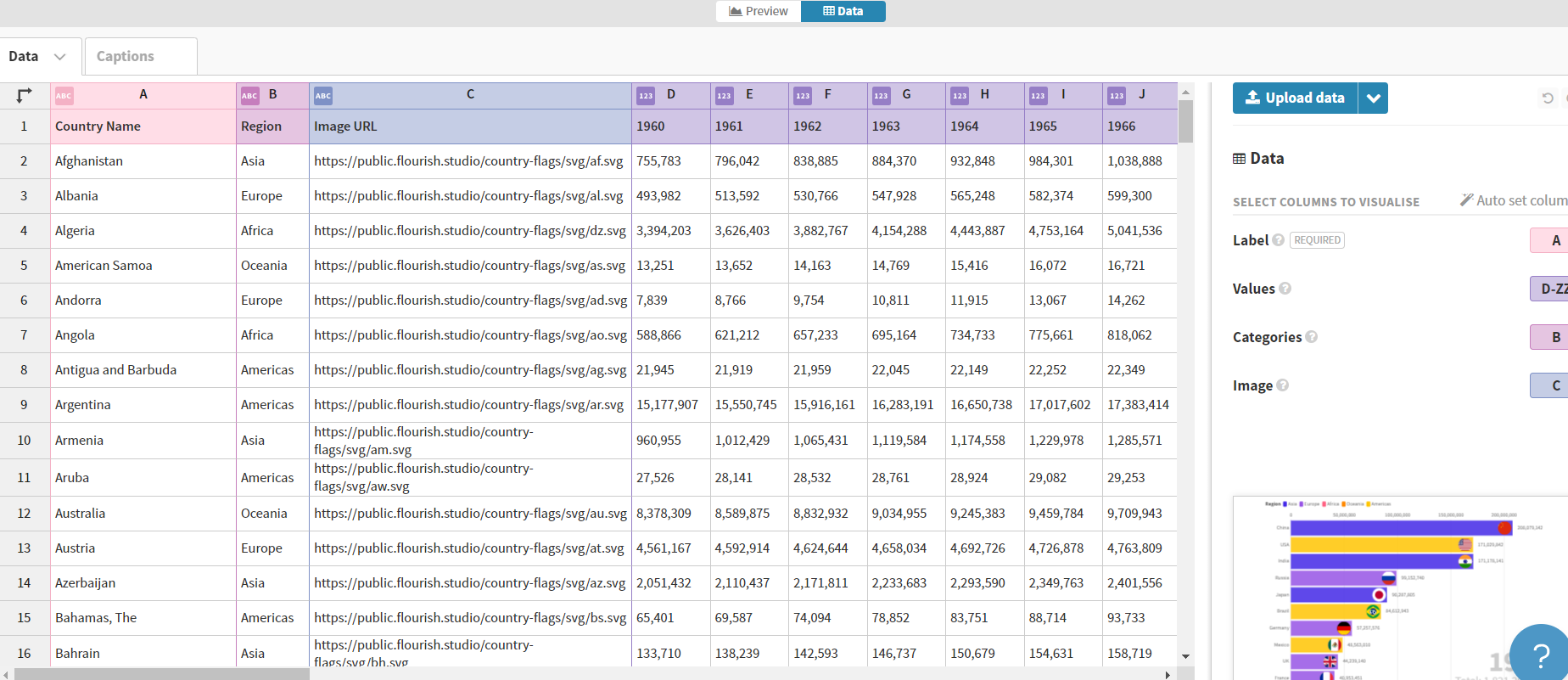This screenshot has width=1568, height=680.
Task: Click the Antigua and Barbuda cell
Action: [143, 370]
